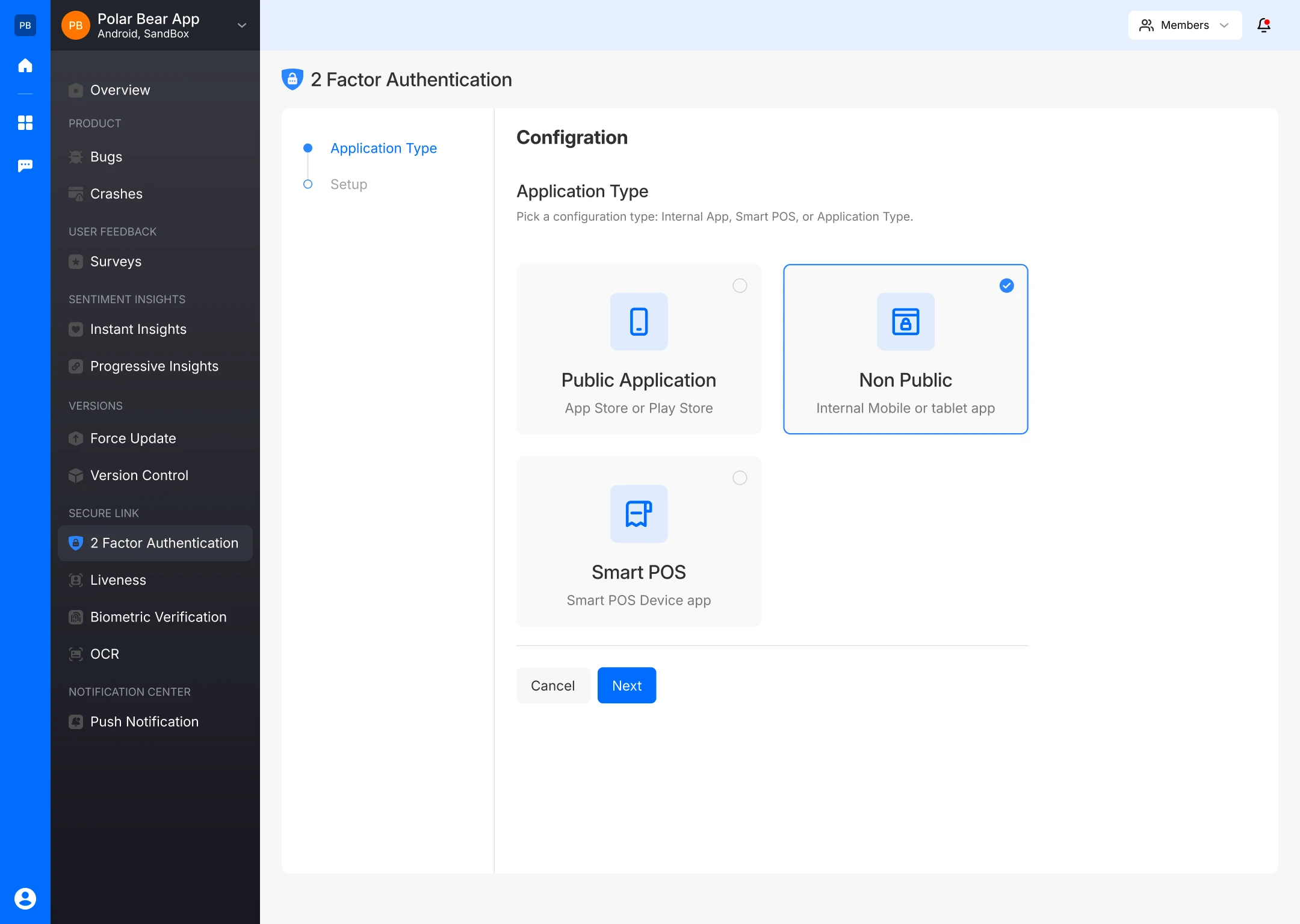Viewport: 1300px width, 924px height.
Task: Click the PB workspace logo icon
Action: pos(25,25)
